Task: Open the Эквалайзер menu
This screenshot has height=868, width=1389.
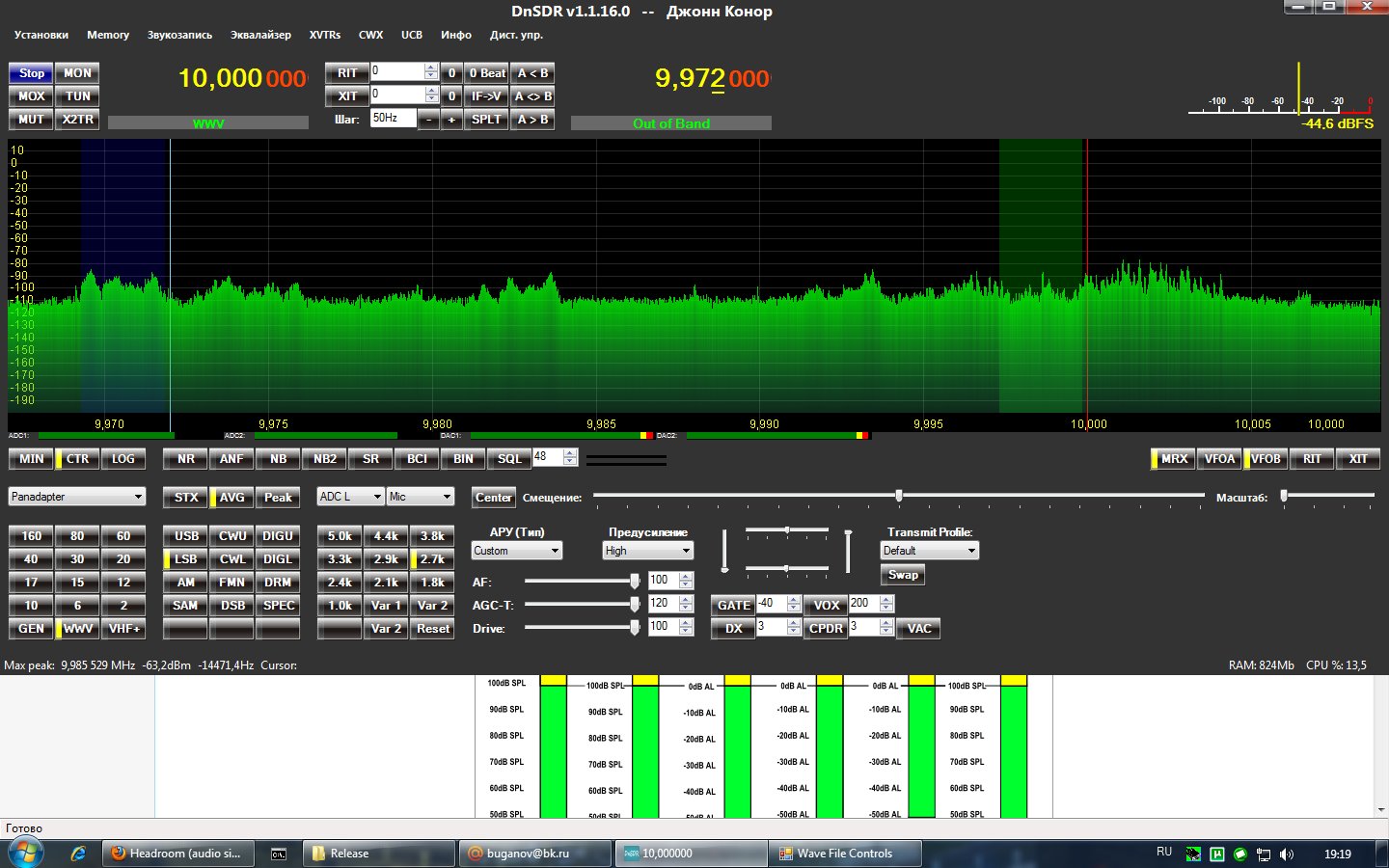Action: pyautogui.click(x=260, y=35)
